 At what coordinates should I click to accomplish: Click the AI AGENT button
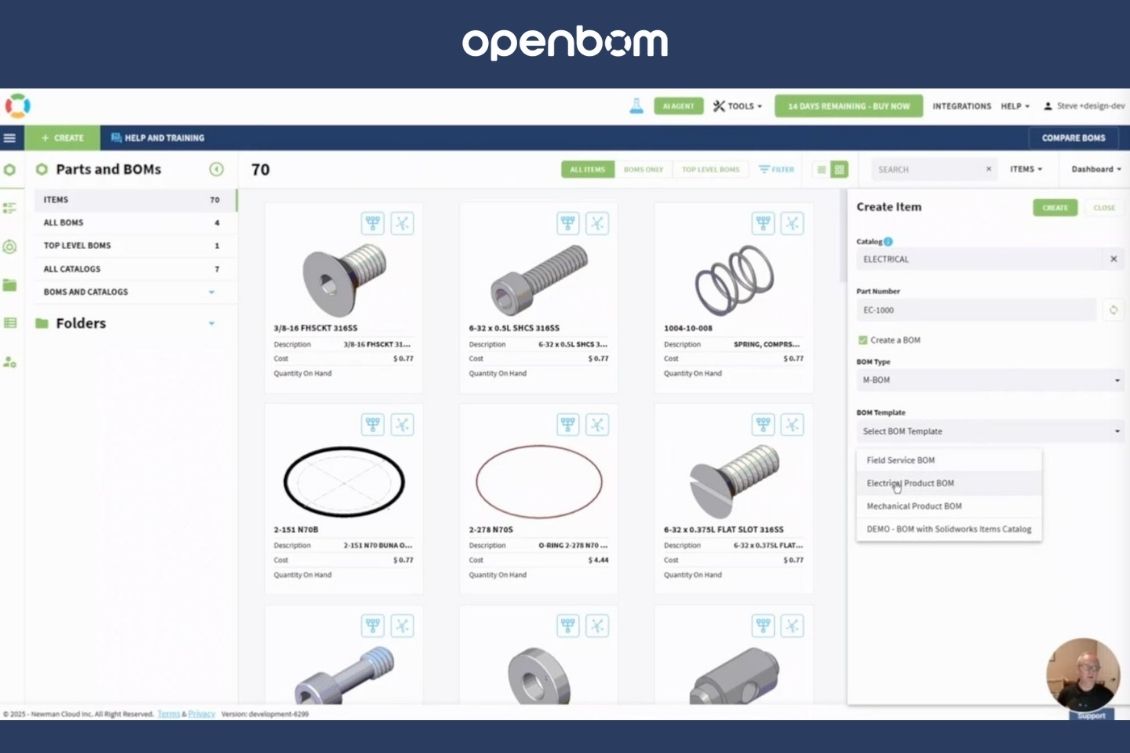(678, 106)
